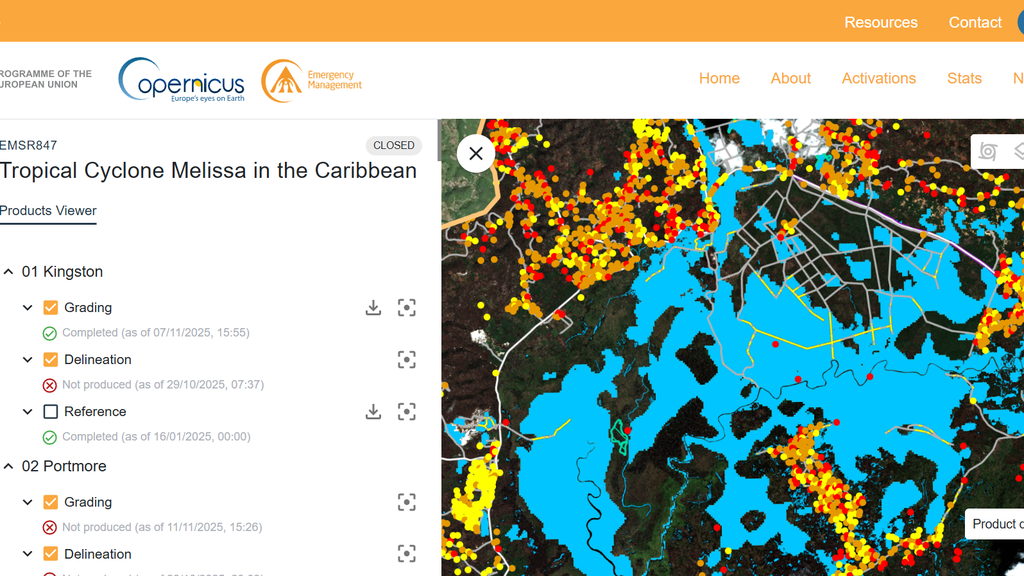1024x576 pixels.
Task: Open the Resources link in the top bar
Action: pos(880,22)
